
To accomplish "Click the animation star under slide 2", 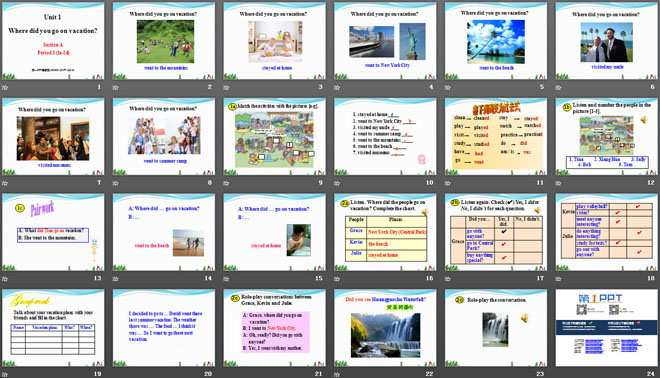I will (116, 88).
